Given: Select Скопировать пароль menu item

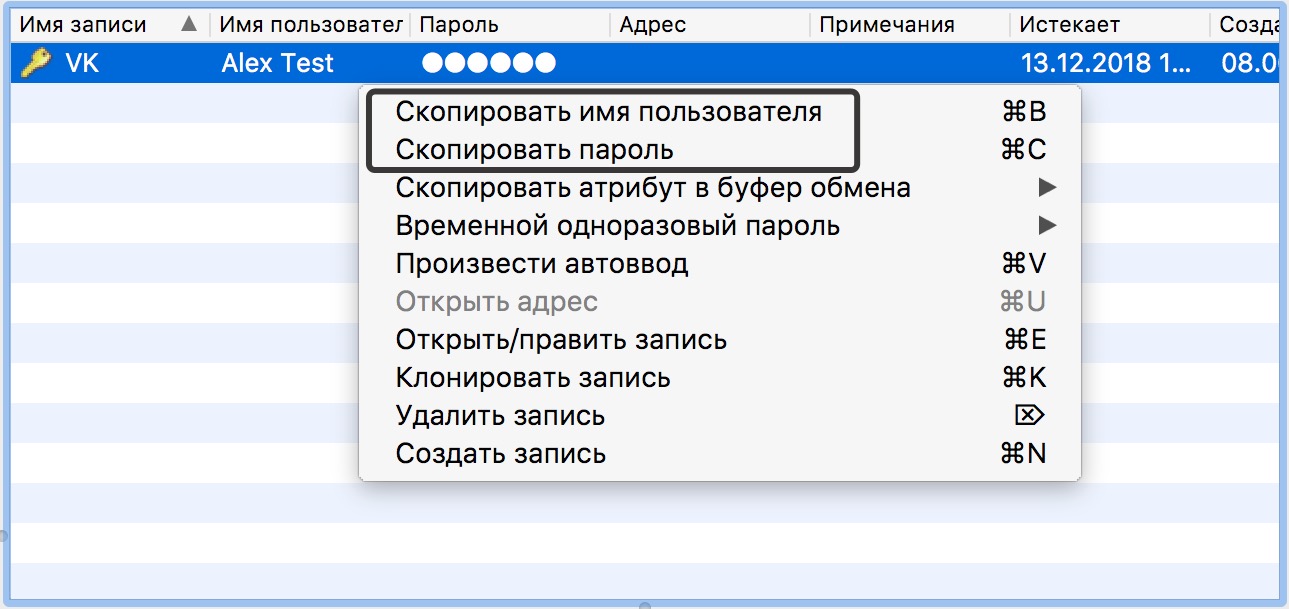Looking at the screenshot, I should 535,150.
